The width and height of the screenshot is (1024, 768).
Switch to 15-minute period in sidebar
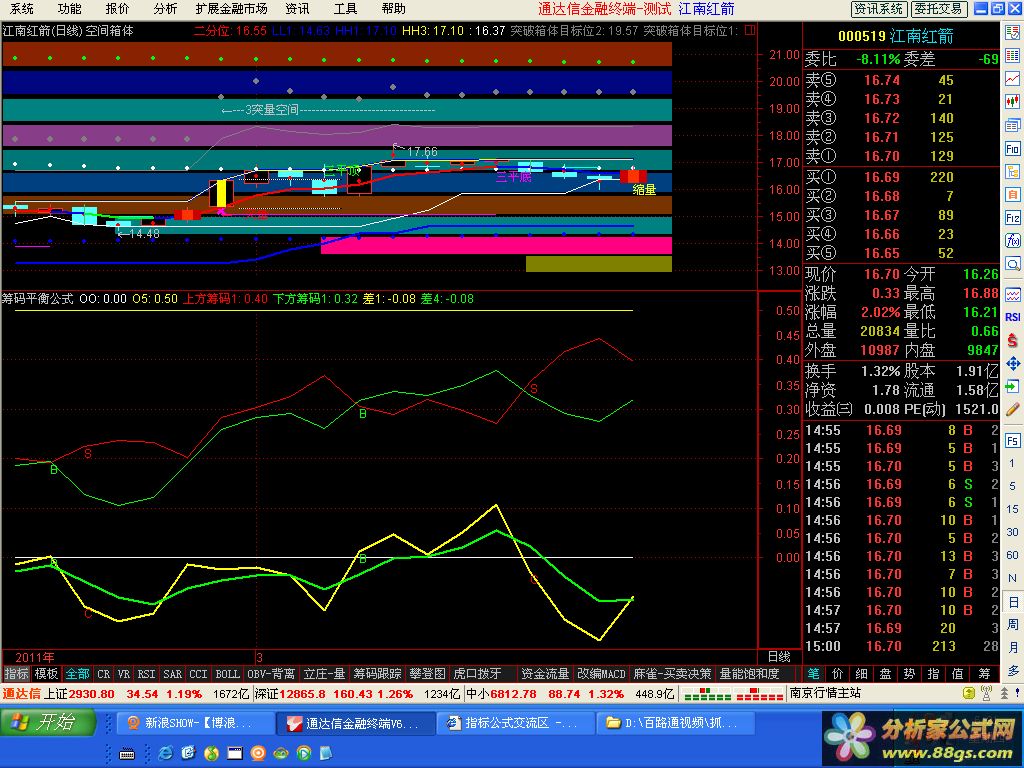click(x=1012, y=509)
